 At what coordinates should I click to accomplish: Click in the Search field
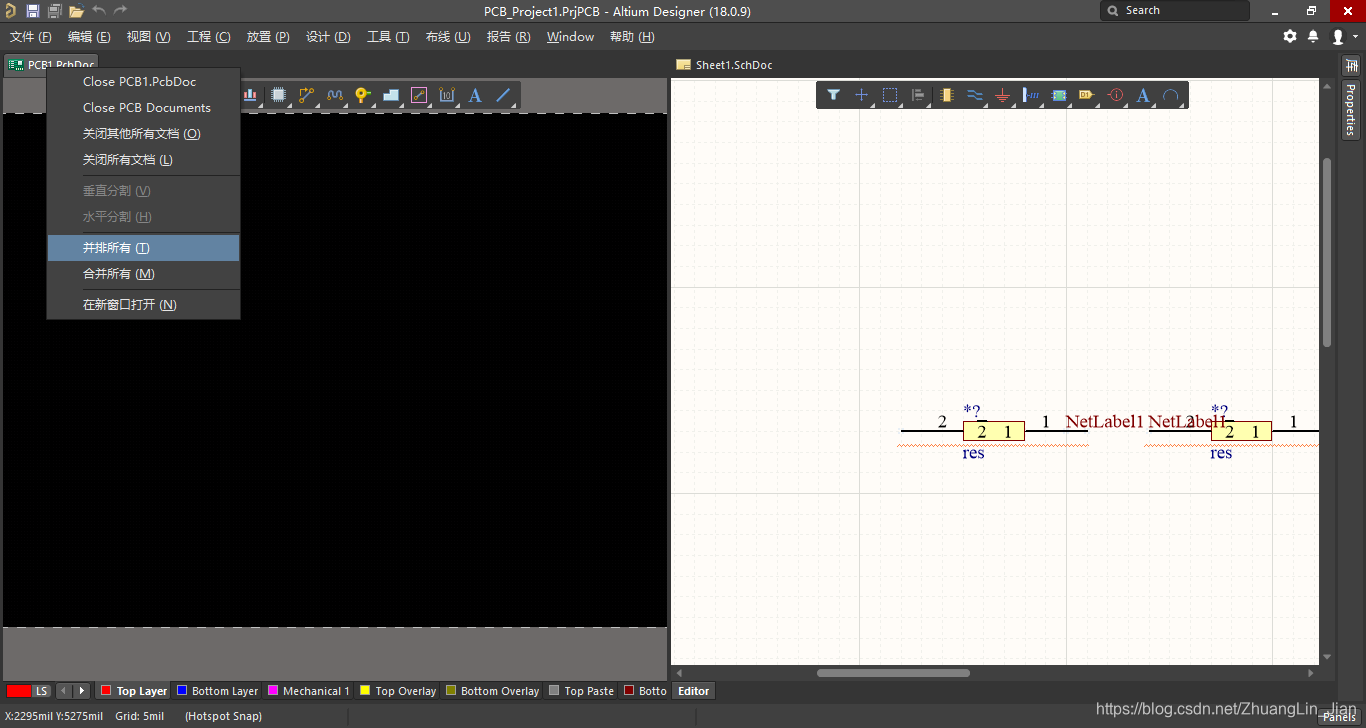tap(1175, 10)
